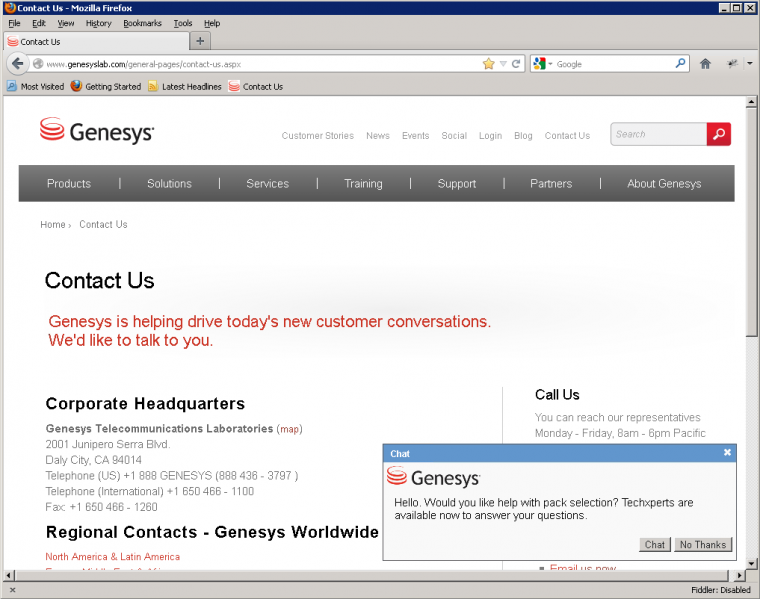Click the vertical scrollbar down arrow

click(x=751, y=563)
